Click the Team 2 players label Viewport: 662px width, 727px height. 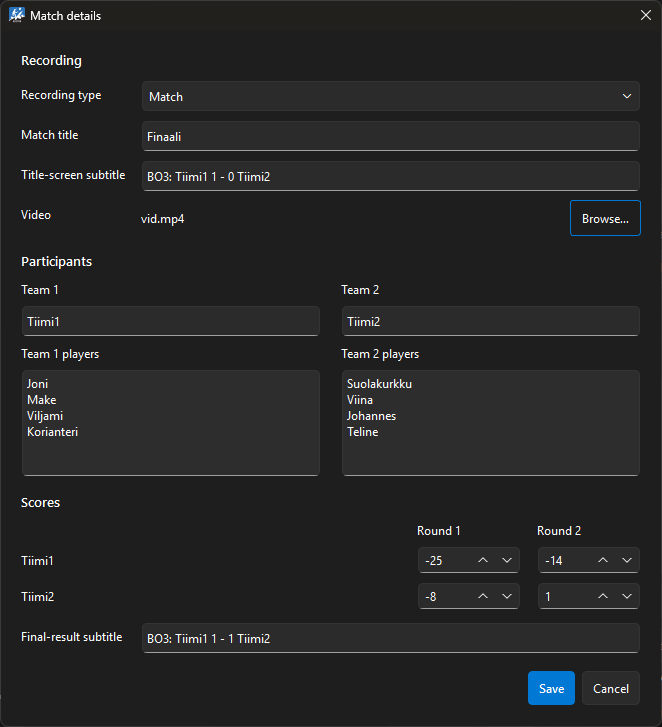[380, 354]
